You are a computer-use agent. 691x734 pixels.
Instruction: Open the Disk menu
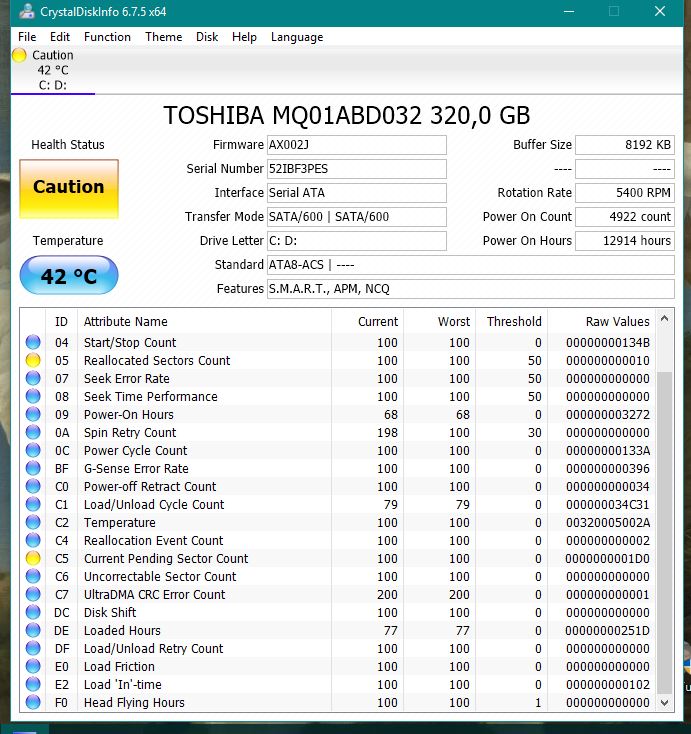[x=207, y=37]
